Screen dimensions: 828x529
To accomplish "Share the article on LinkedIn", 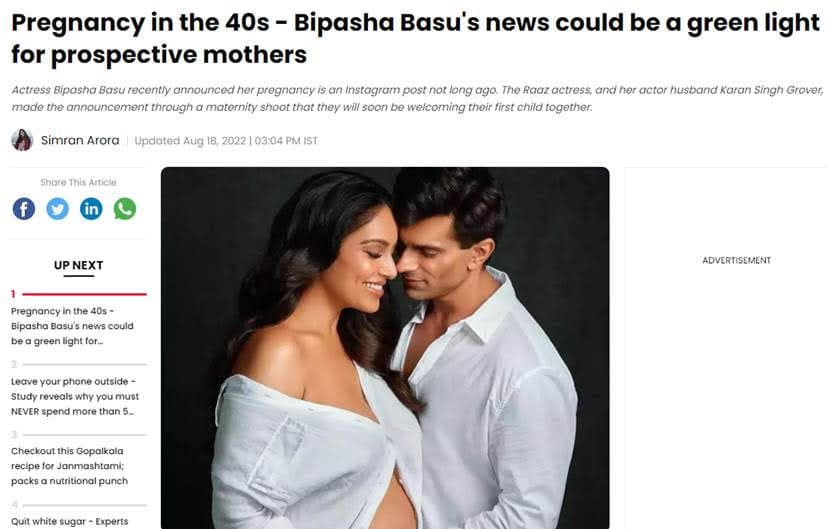I will tap(91, 209).
